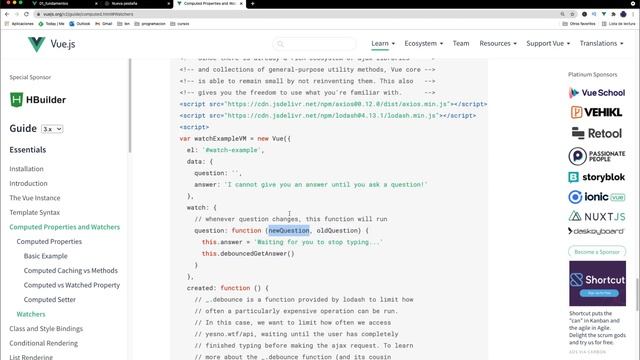The height and width of the screenshot is (360, 640).
Task: Go to Installation in sidebar
Action: (x=26, y=169)
